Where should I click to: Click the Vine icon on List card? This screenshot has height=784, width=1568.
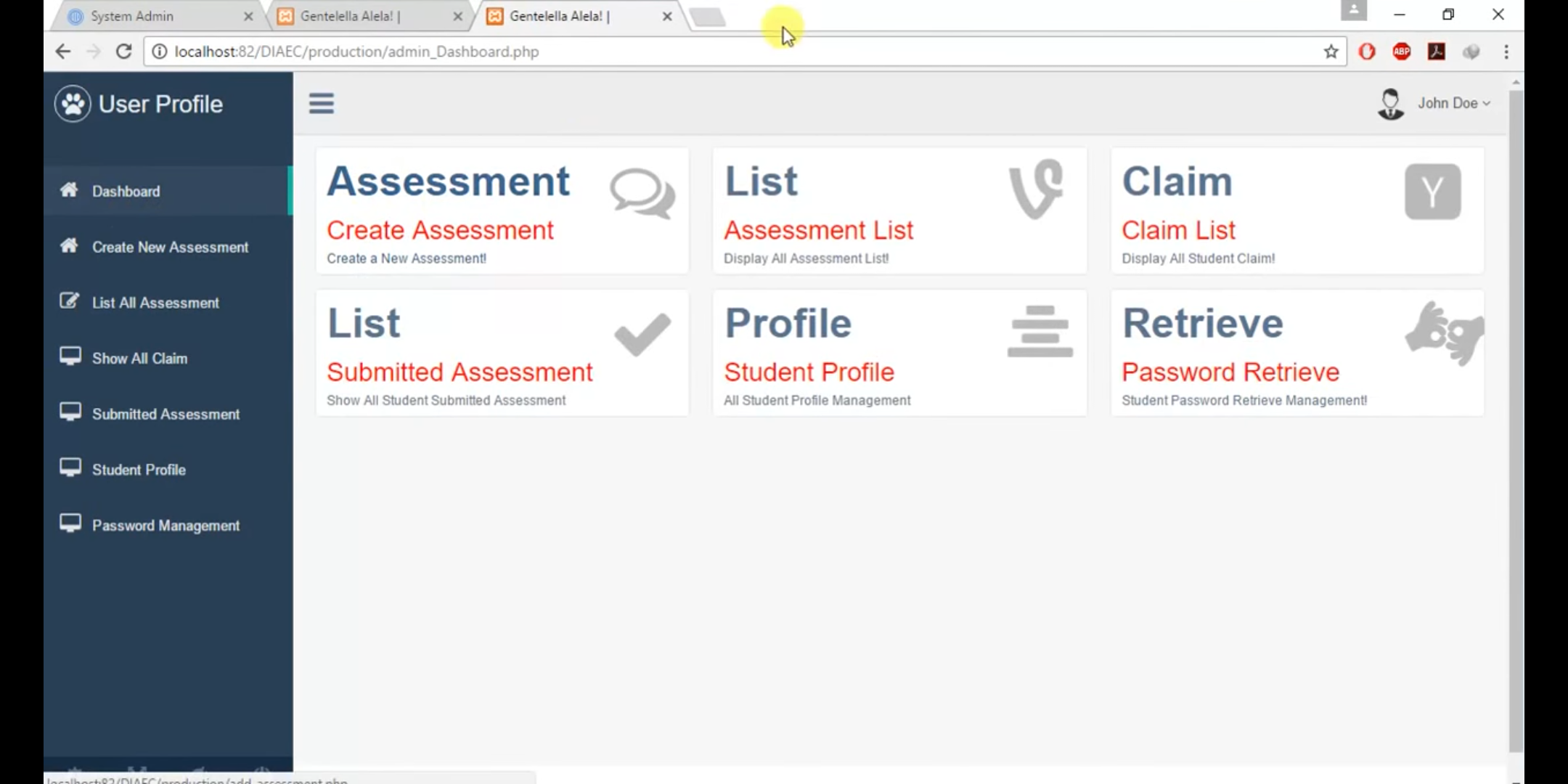1037,189
